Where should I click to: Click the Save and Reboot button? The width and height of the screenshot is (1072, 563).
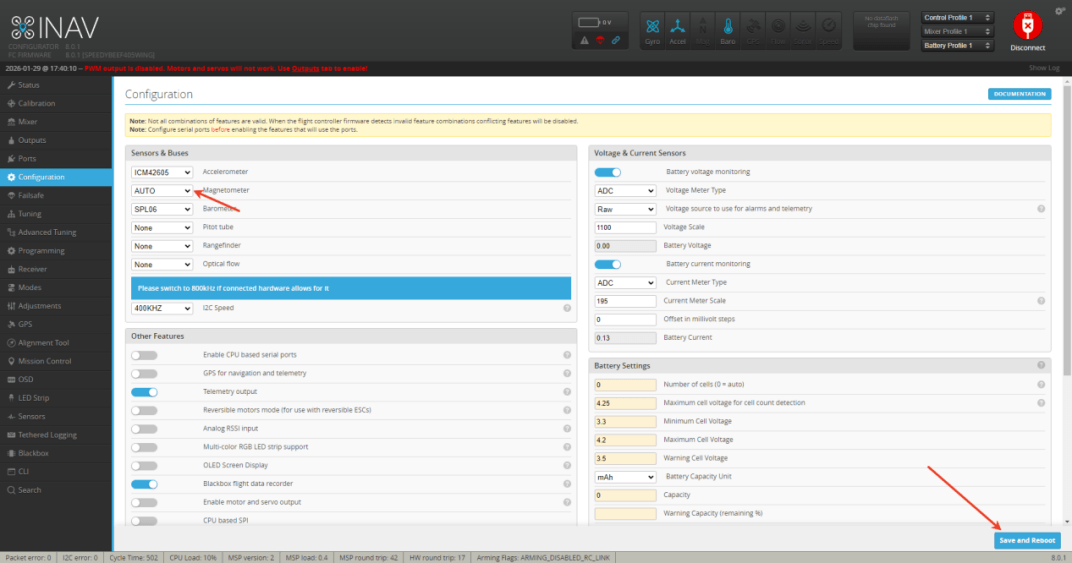[x=1027, y=540]
